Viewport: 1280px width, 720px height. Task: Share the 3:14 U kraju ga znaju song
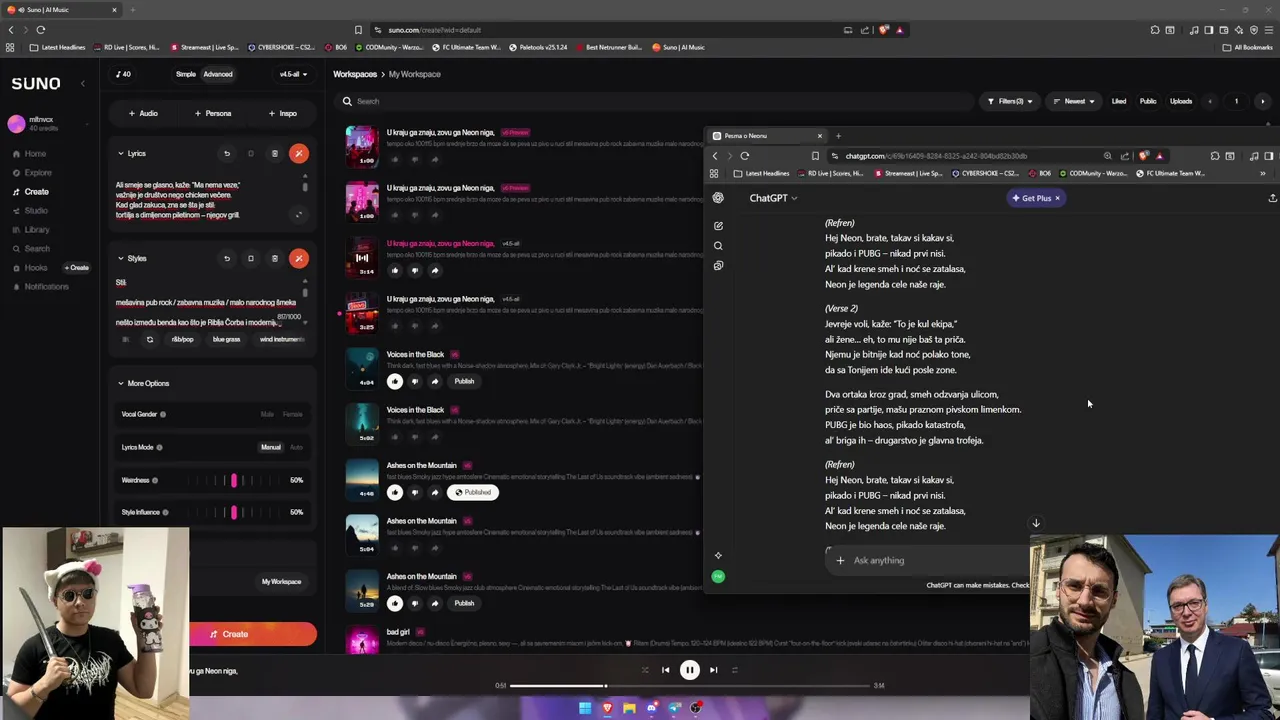(435, 270)
